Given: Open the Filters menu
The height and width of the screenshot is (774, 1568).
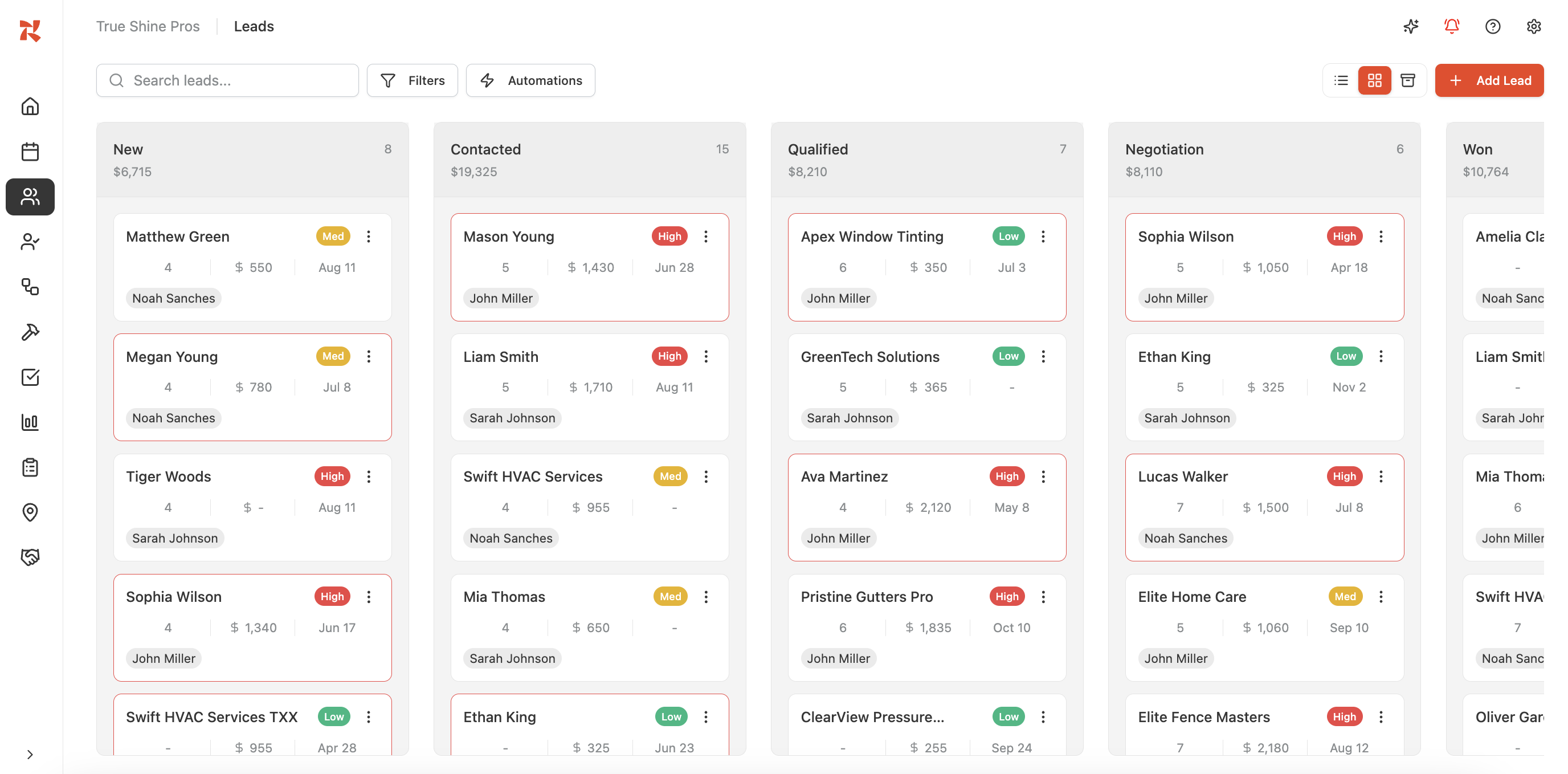Looking at the screenshot, I should (412, 80).
